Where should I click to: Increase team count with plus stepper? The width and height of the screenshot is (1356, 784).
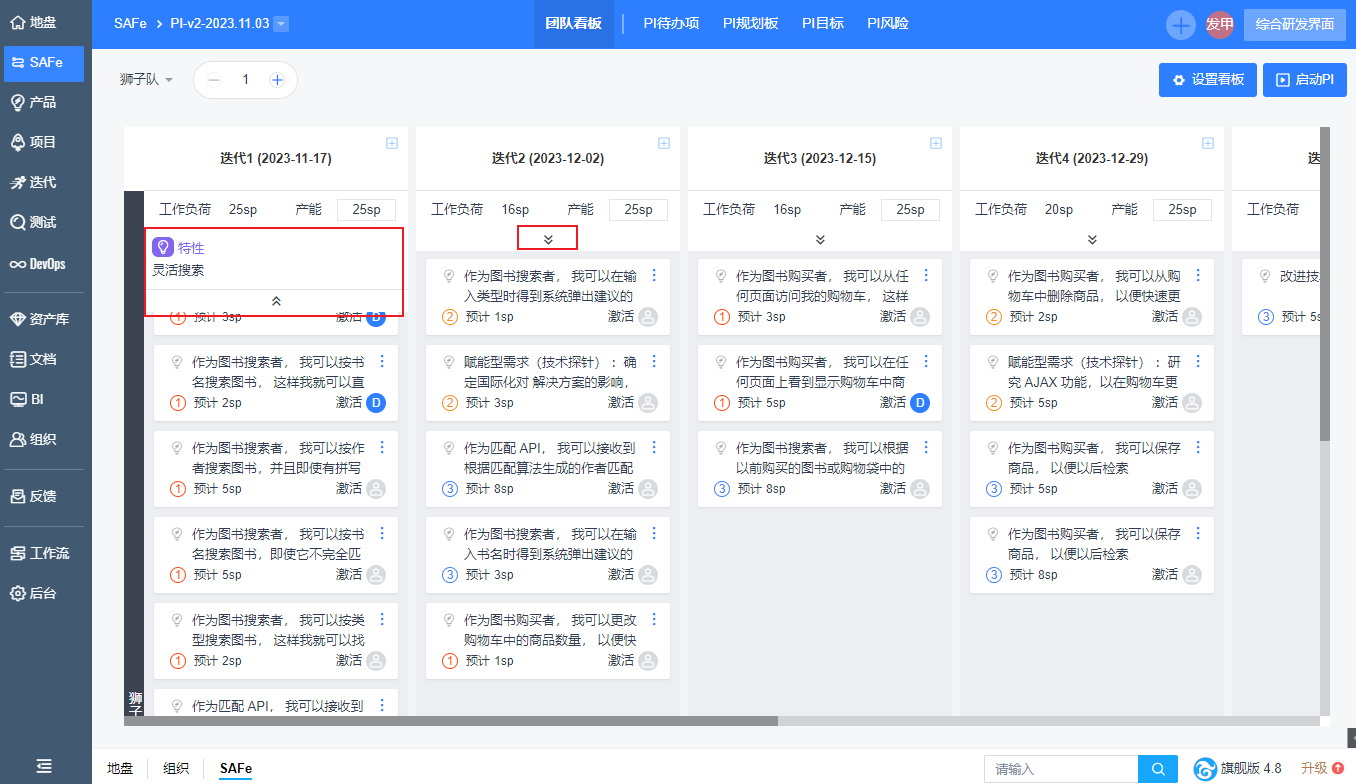(x=277, y=80)
